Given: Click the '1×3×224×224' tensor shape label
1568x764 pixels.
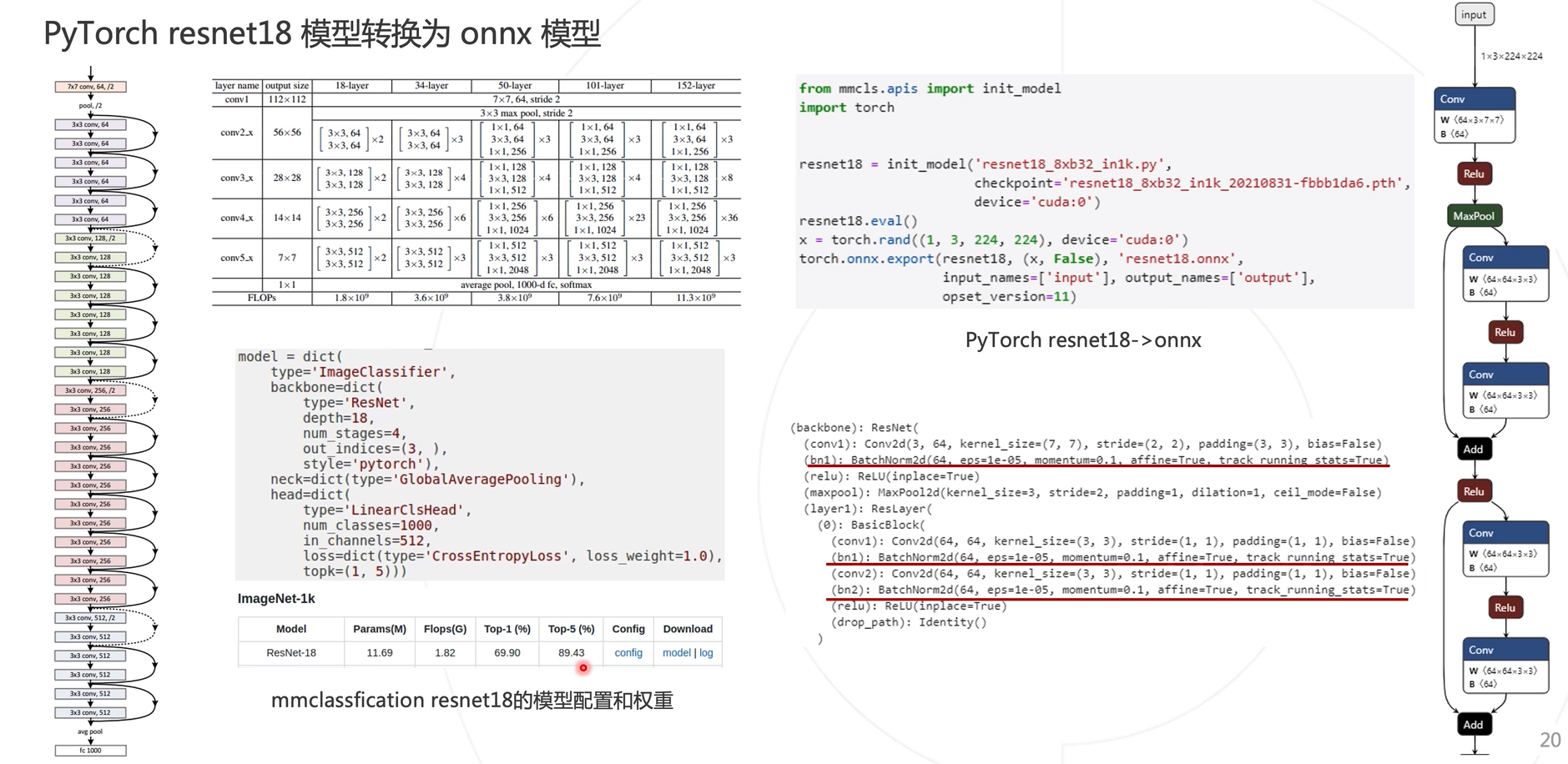Looking at the screenshot, I should (x=1511, y=57).
